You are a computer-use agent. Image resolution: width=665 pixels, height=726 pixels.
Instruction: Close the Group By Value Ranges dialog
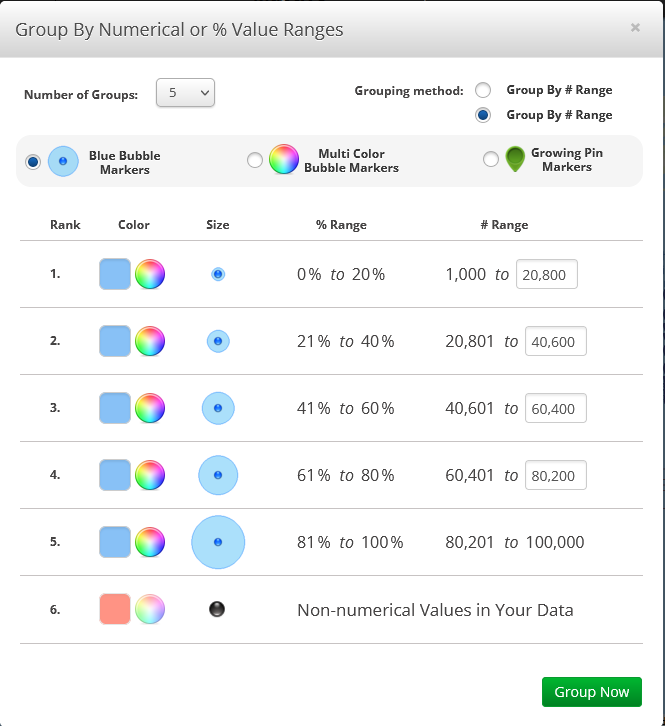635,28
